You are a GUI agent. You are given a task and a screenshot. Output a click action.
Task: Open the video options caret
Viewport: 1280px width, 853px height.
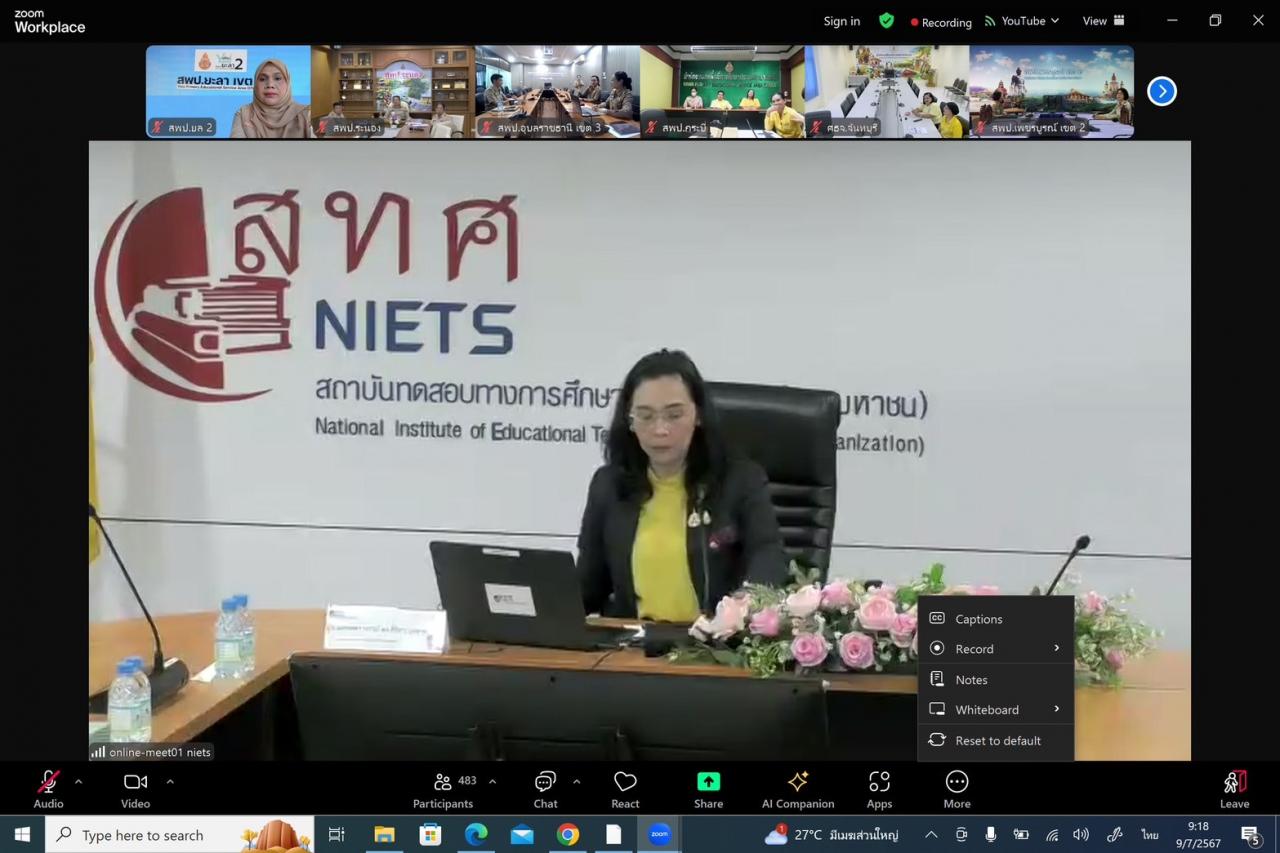tap(170, 781)
